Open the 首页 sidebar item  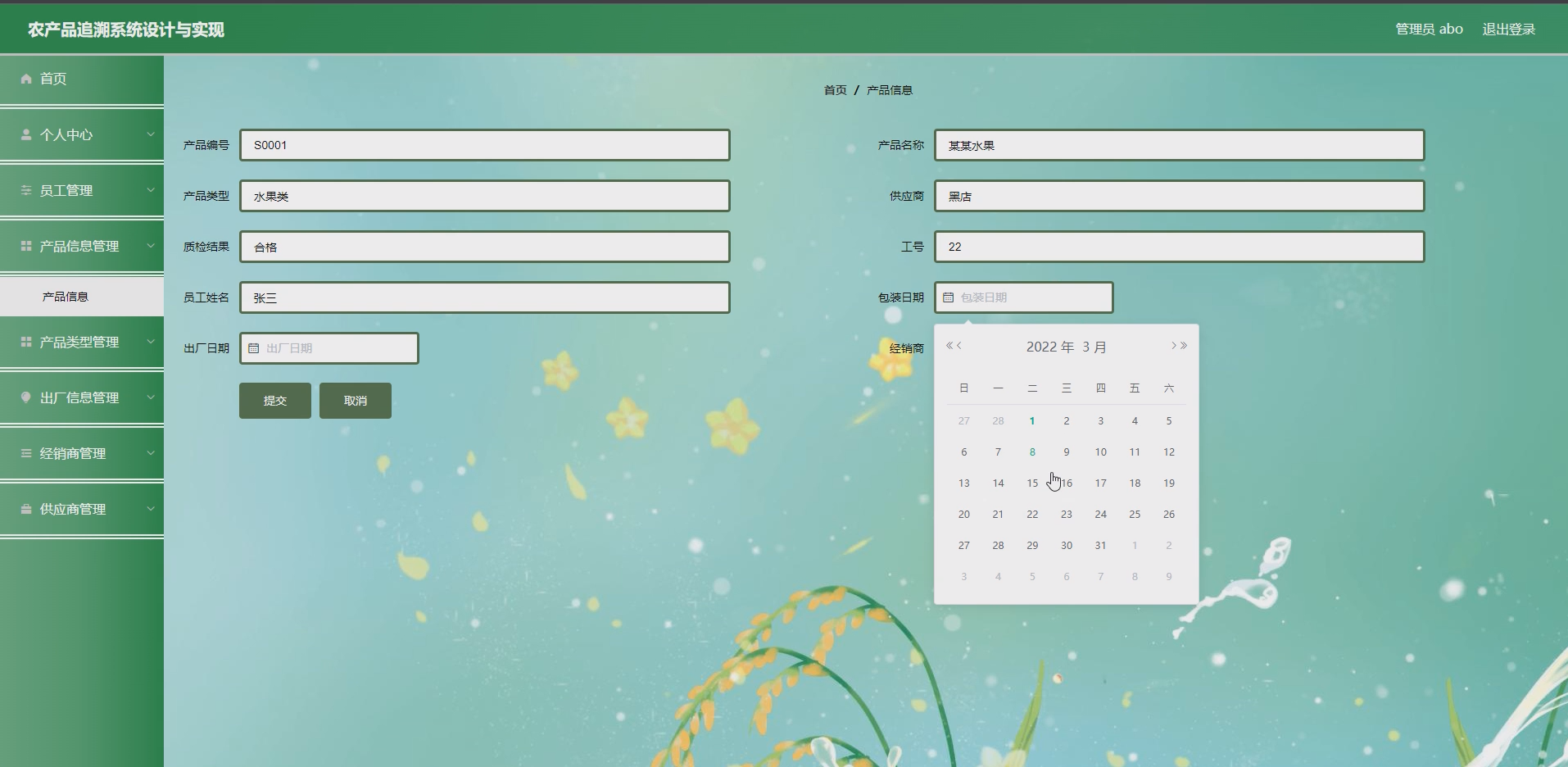click(x=82, y=79)
